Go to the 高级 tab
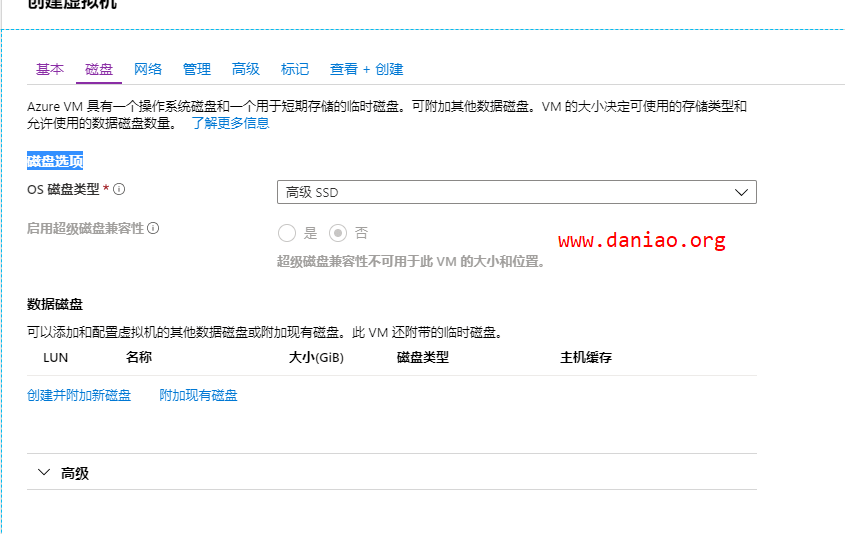 pos(246,69)
